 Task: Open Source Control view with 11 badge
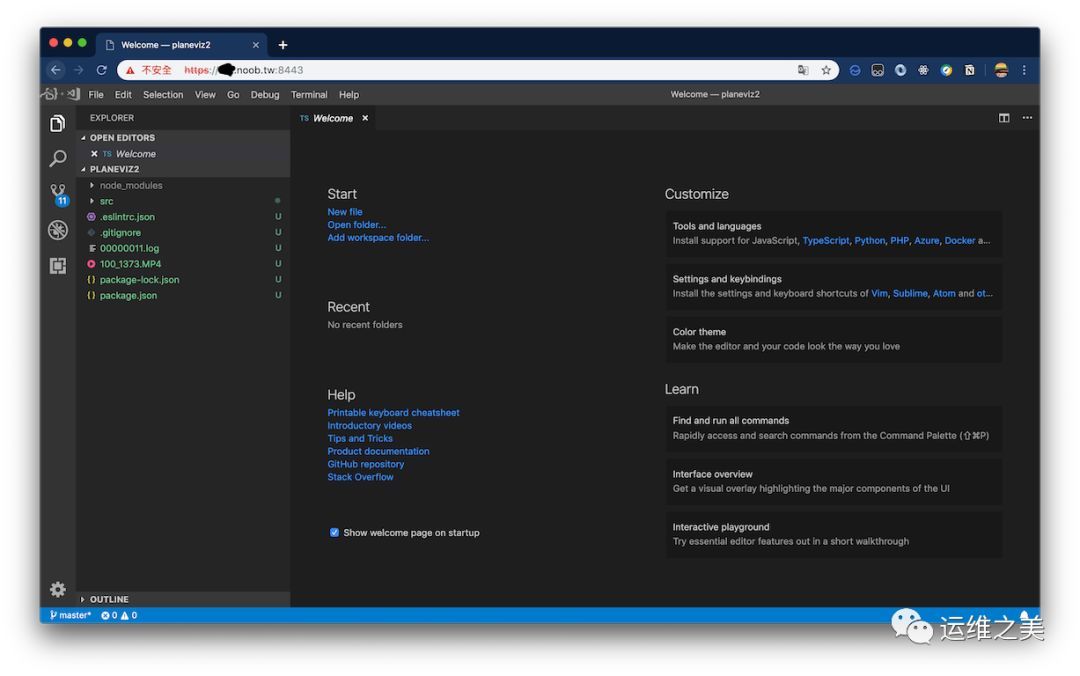pyautogui.click(x=58, y=193)
